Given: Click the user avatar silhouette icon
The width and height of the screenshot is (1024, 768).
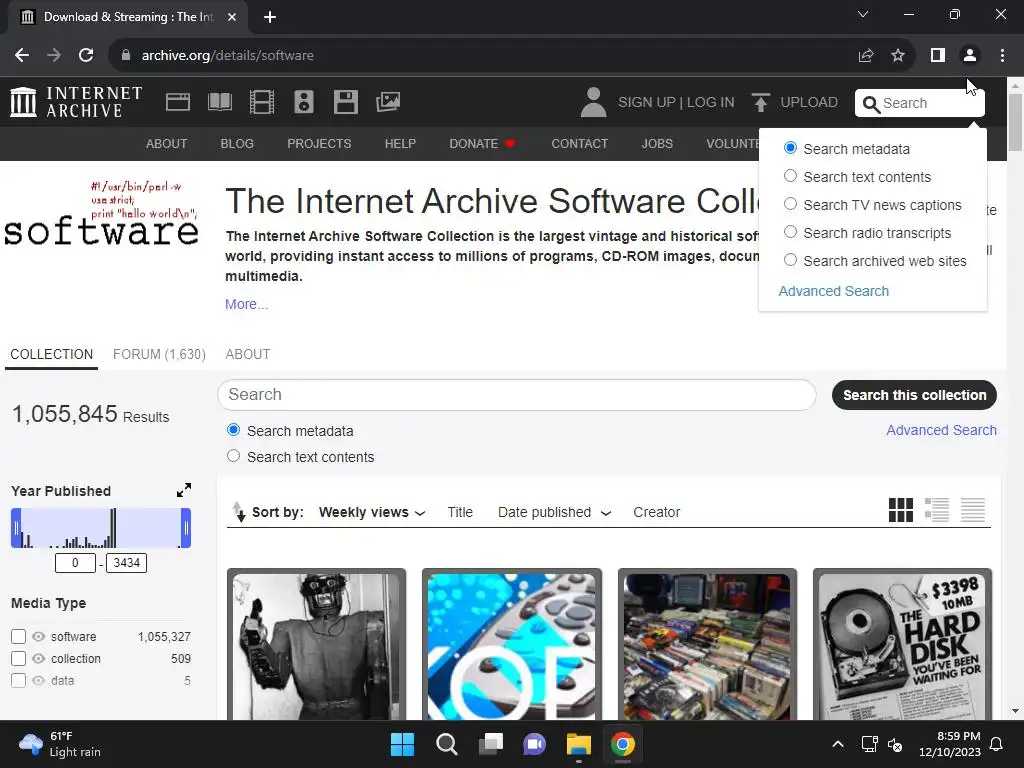Looking at the screenshot, I should 593,103.
